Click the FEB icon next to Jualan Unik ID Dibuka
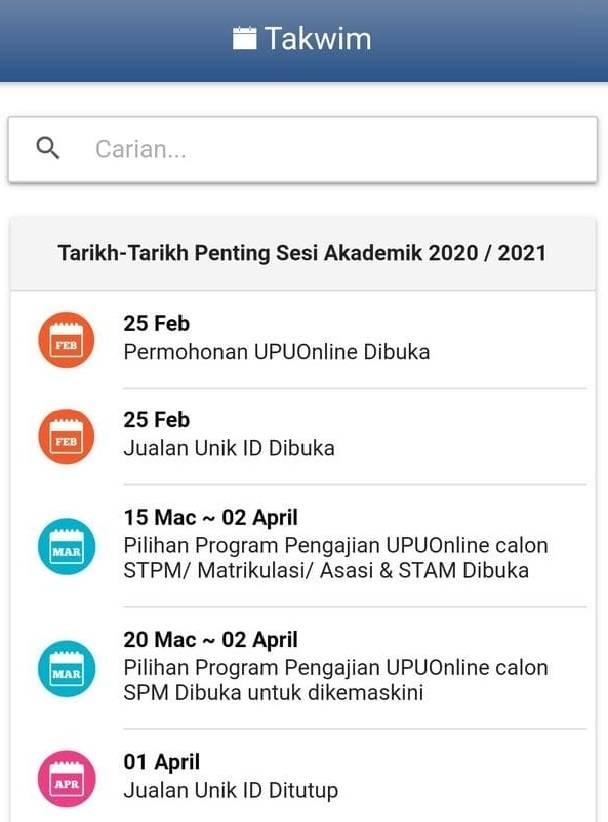Screen dimensions: 608x822 click(65, 436)
